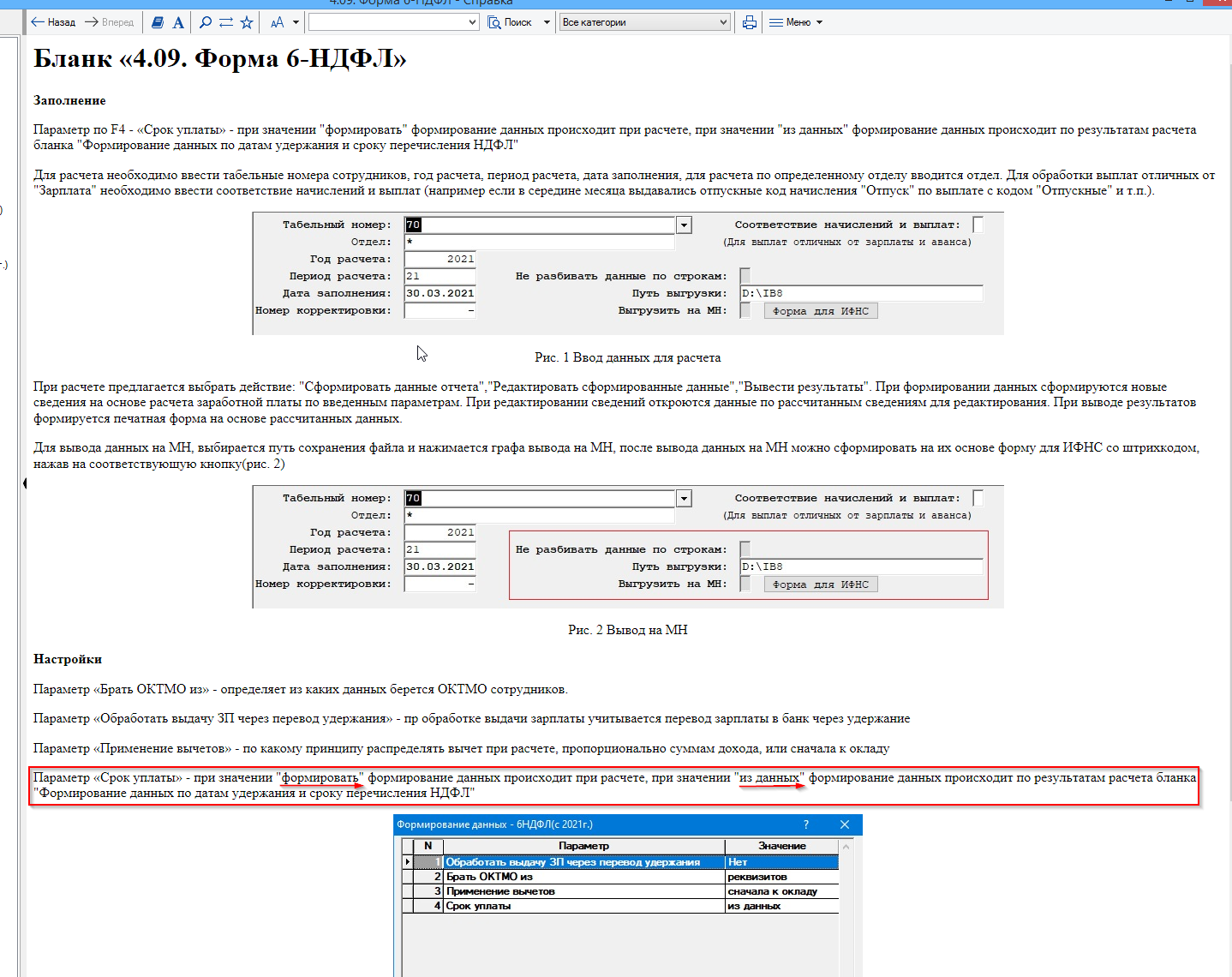Click the value реквизитов cell
Screen dimensions: 1232x977
point(781,877)
